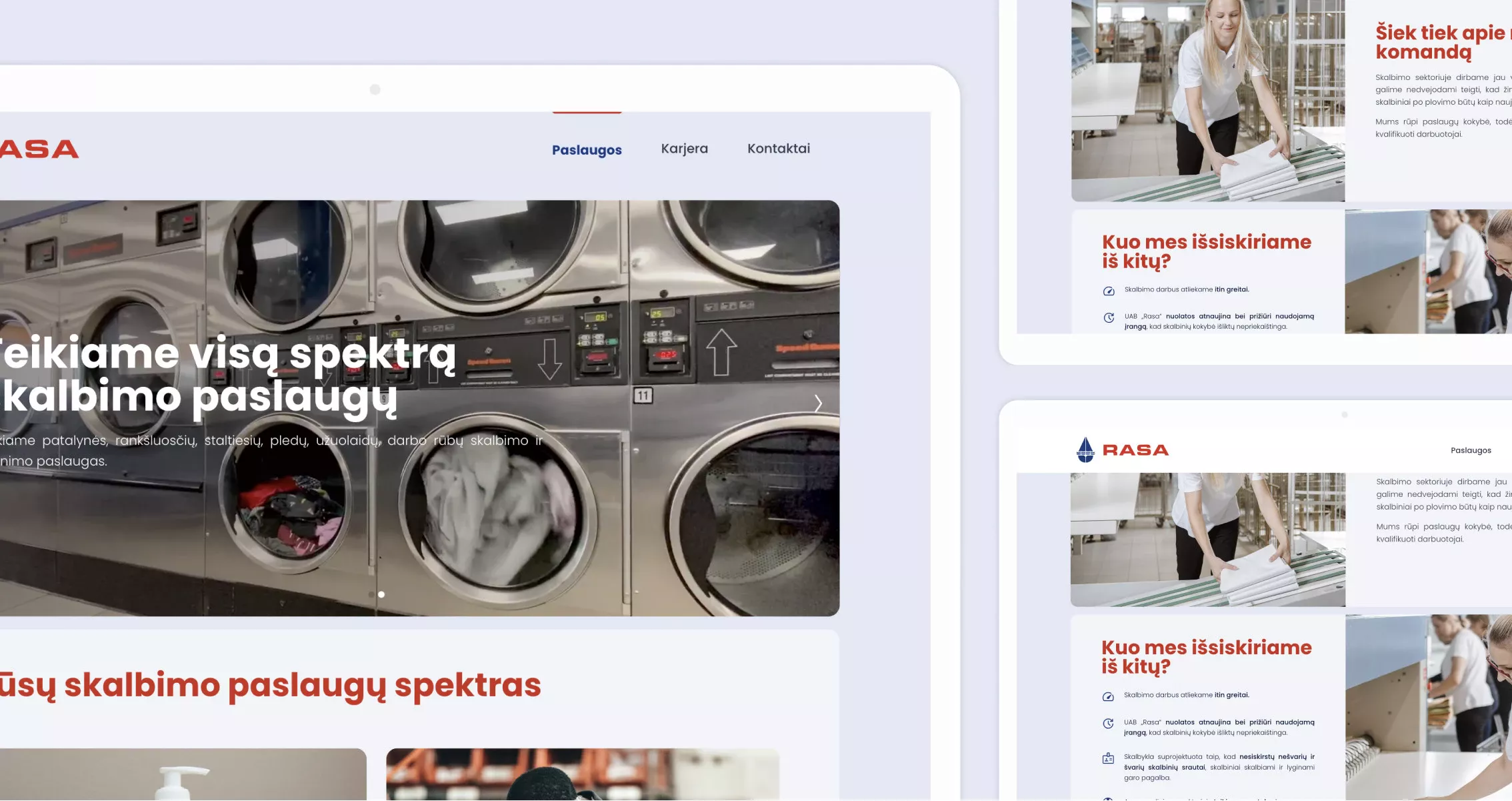This screenshot has height=801, width=1512.
Task: Go to the Karjera page
Action: [x=685, y=149]
